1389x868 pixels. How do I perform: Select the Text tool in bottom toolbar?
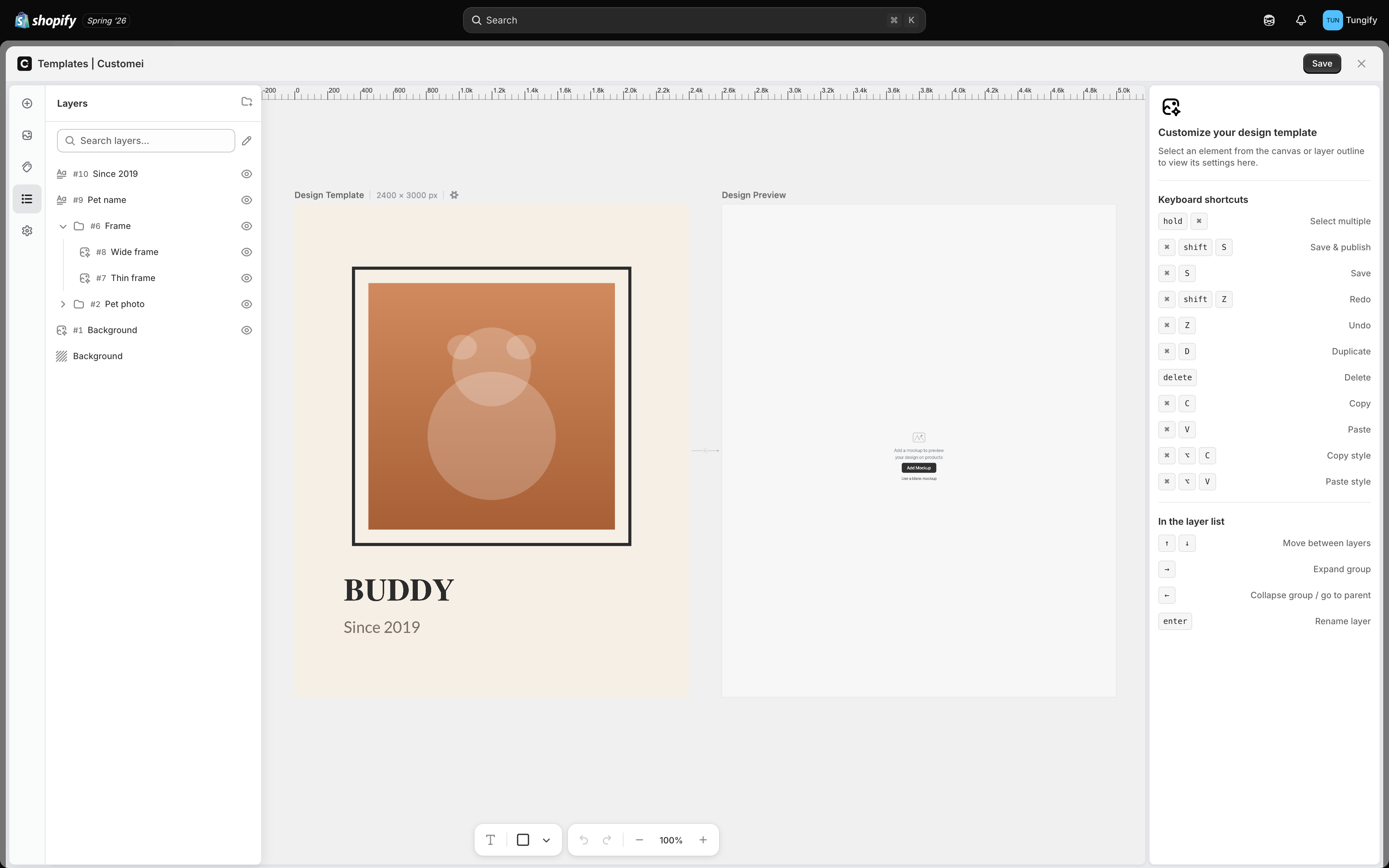490,840
